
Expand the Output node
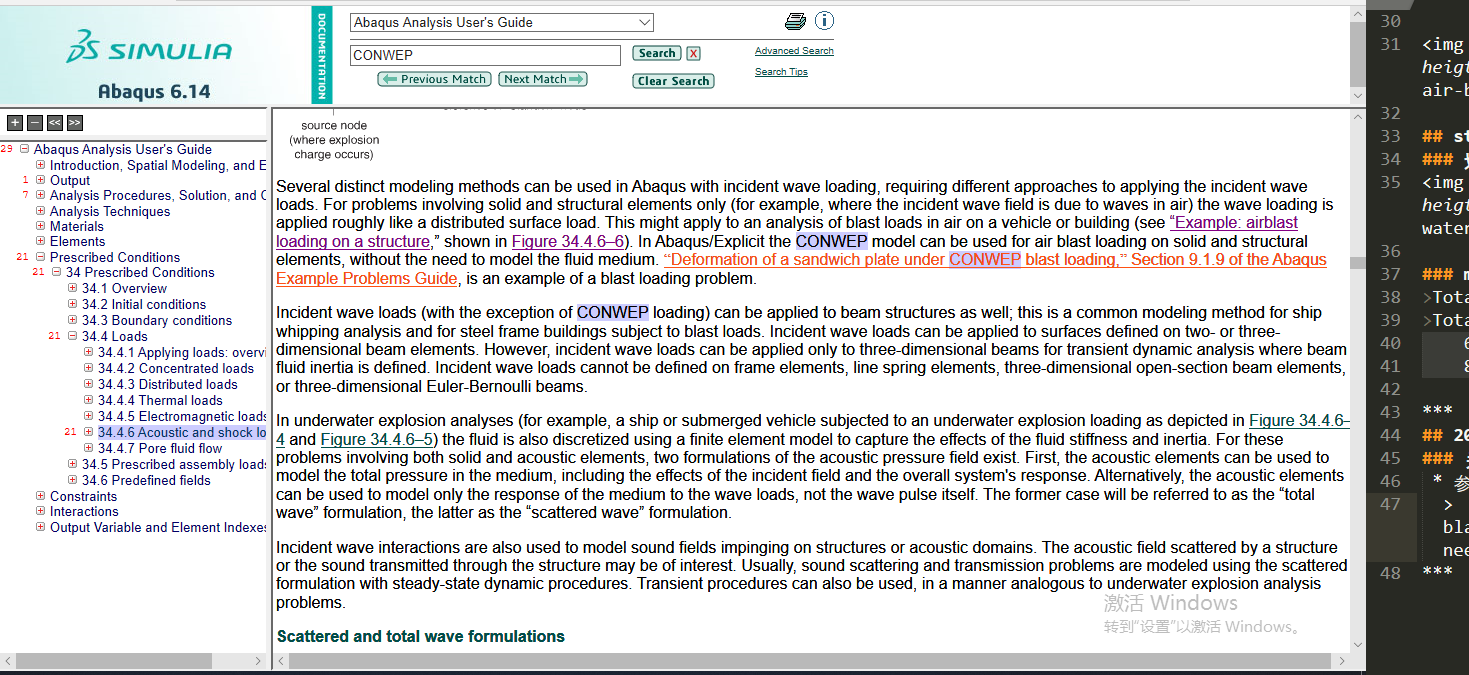40,180
